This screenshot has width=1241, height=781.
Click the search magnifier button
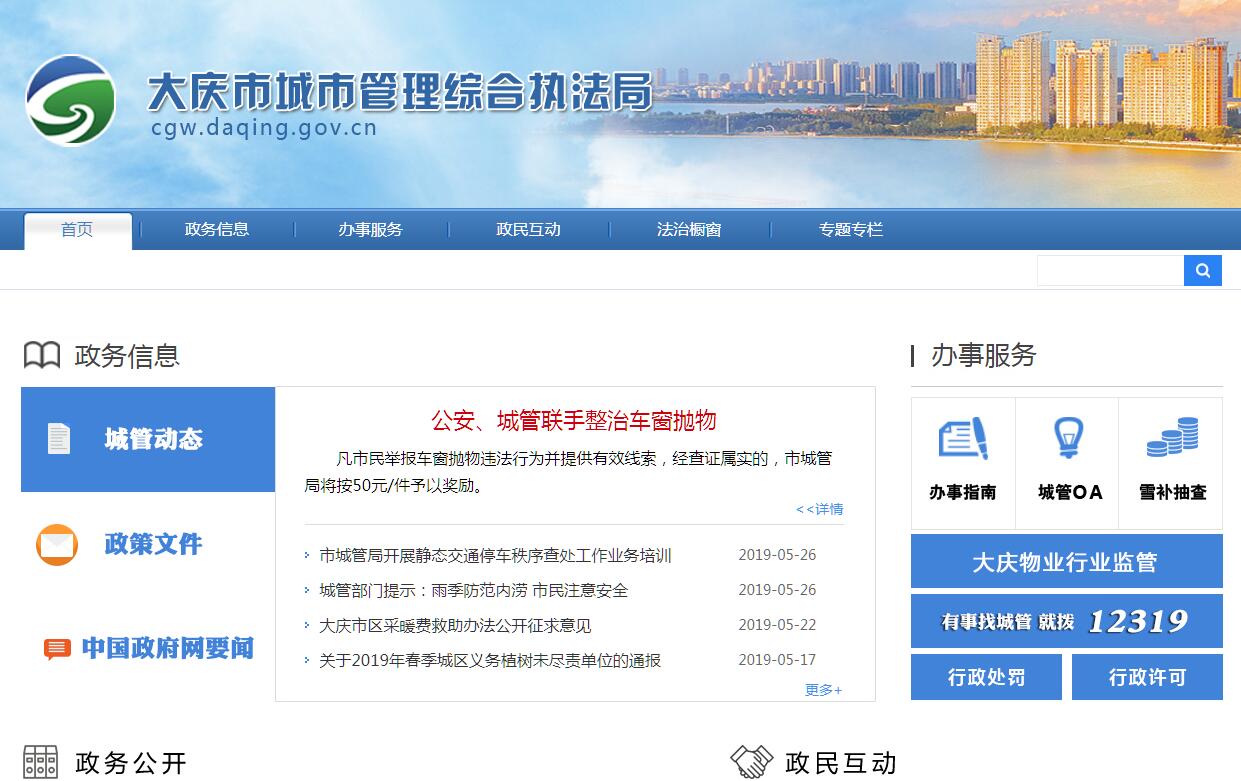[1202, 270]
